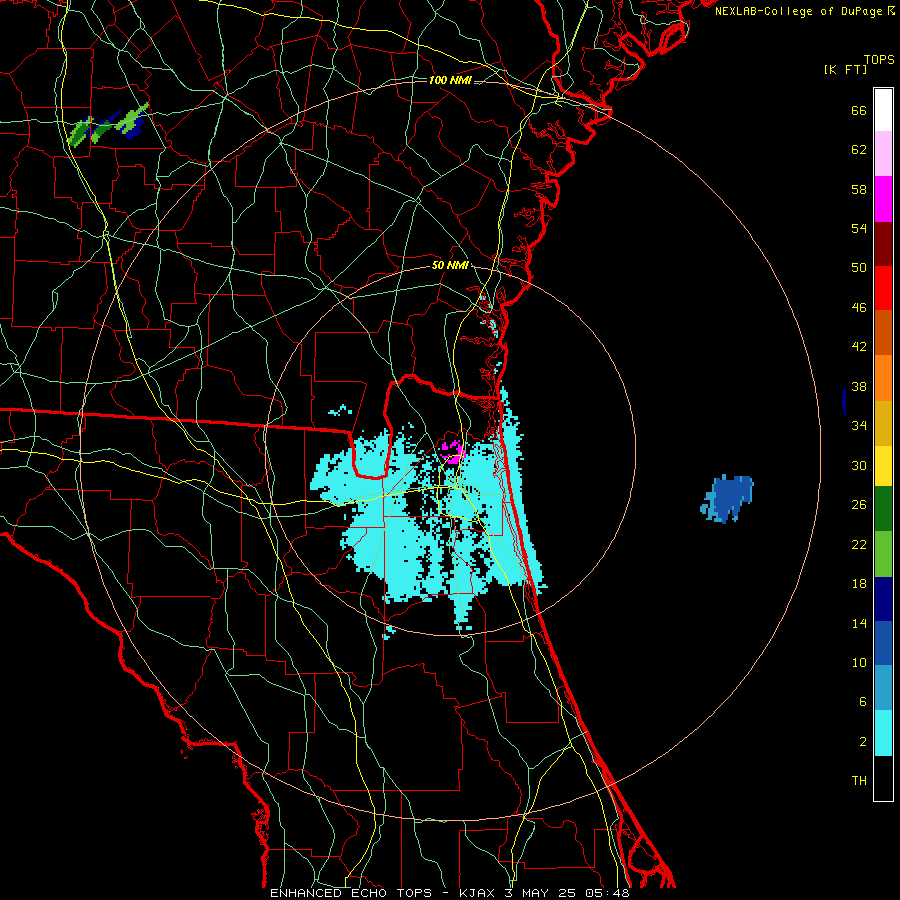Image resolution: width=900 pixels, height=900 pixels.
Task: Click the 30 legend value
Action: [859, 465]
